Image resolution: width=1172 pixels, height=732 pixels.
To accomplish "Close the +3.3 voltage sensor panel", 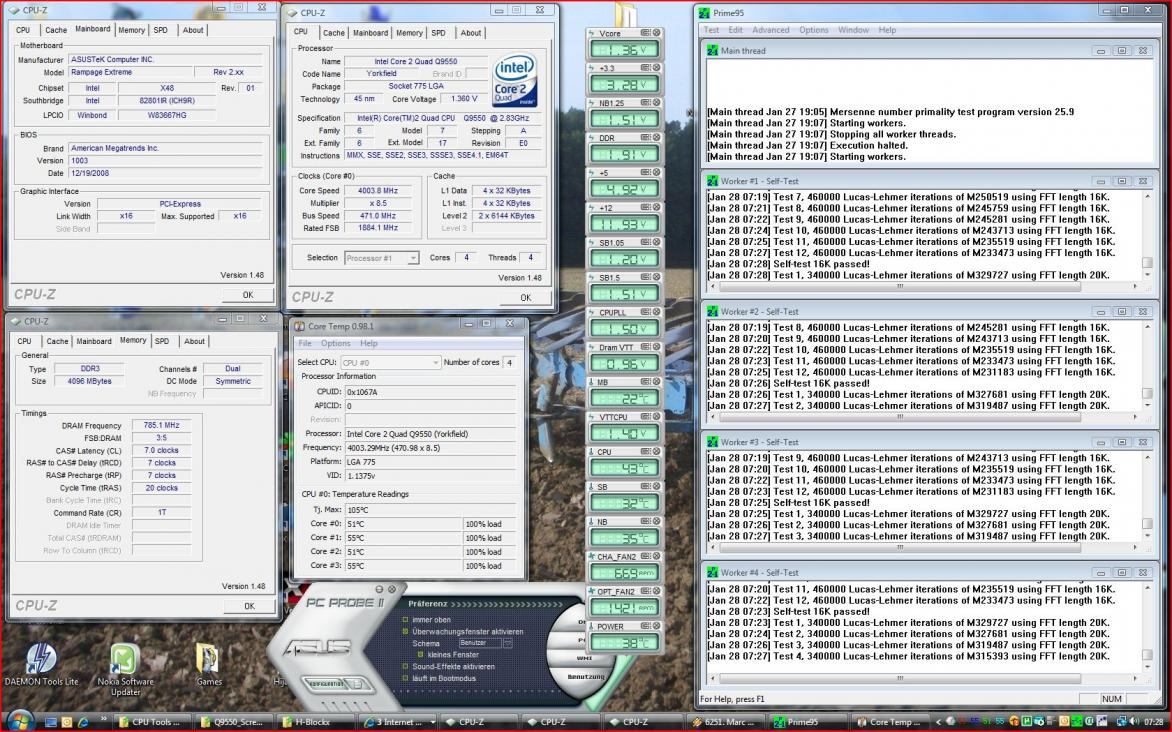I will (x=656, y=68).
